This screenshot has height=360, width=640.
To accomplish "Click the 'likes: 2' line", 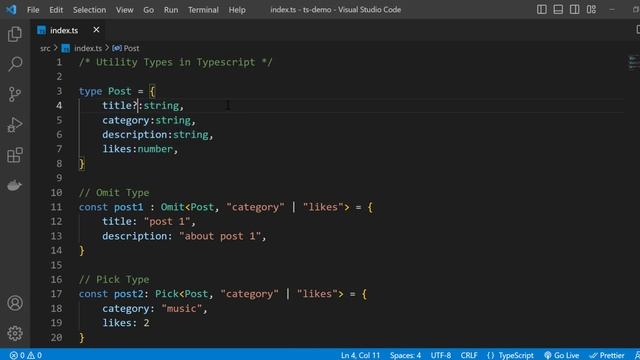I will [126, 322].
